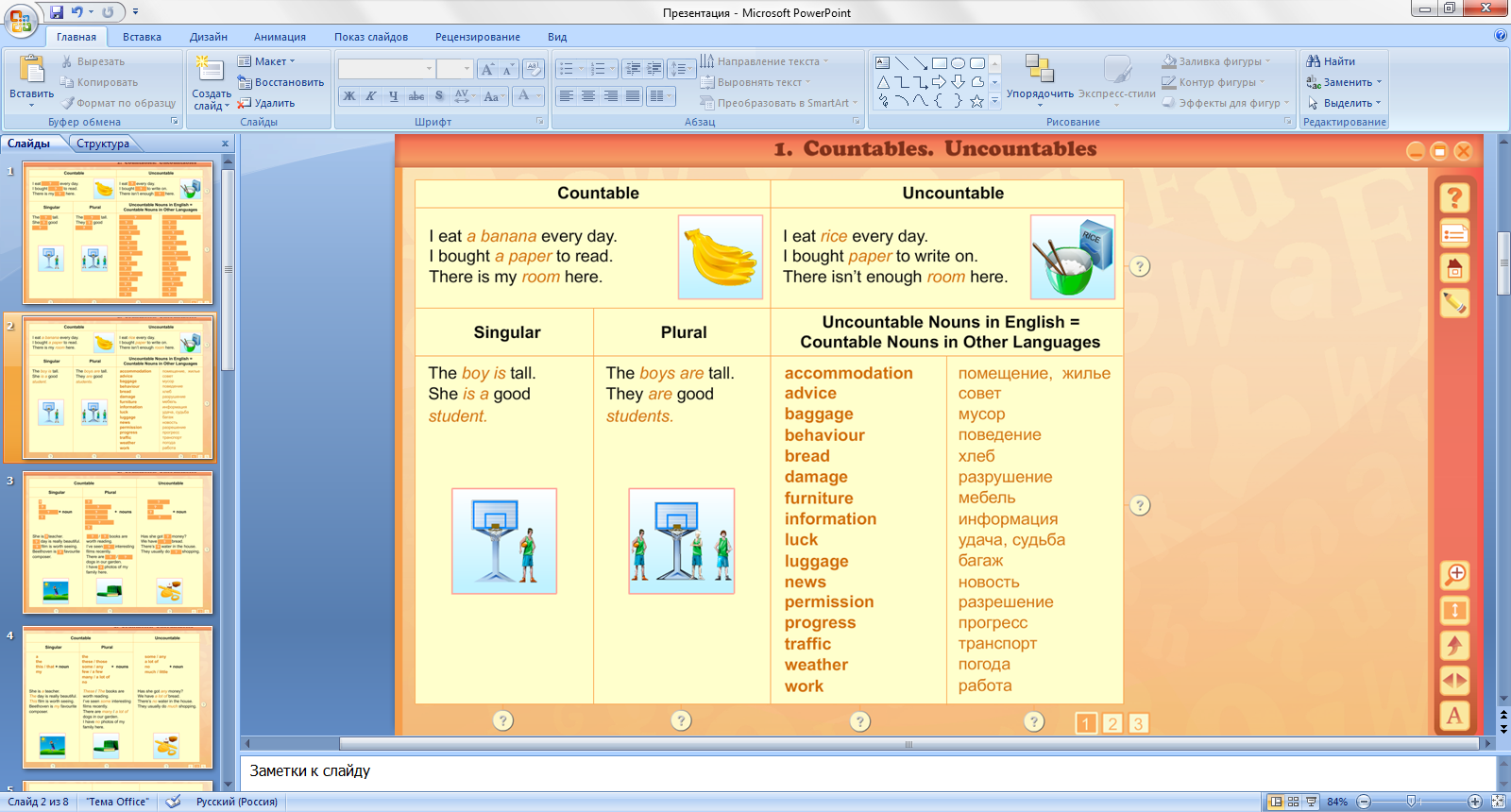Switch to Normal view in status bar
1511x812 pixels.
point(1276,802)
